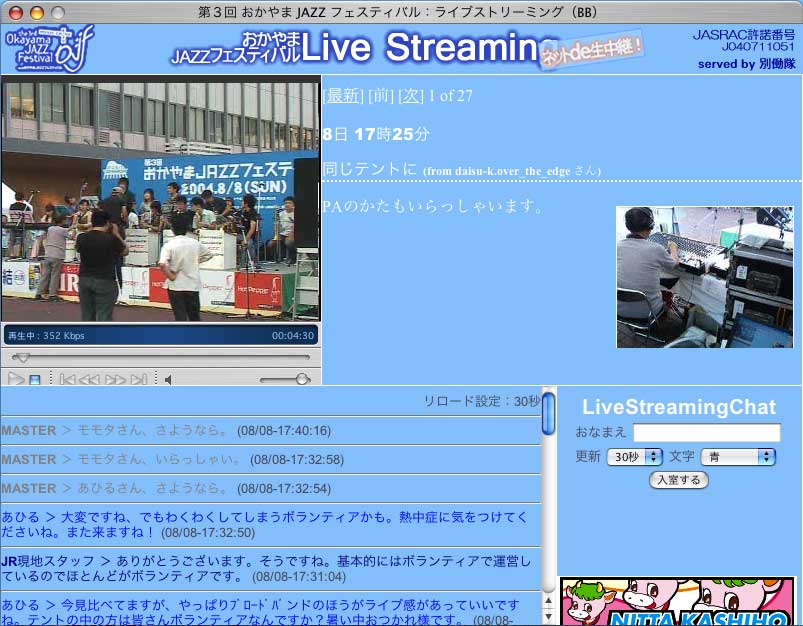This screenshot has width=803, height=626.
Task: Minimize window with yellow button
Action: (x=37, y=12)
